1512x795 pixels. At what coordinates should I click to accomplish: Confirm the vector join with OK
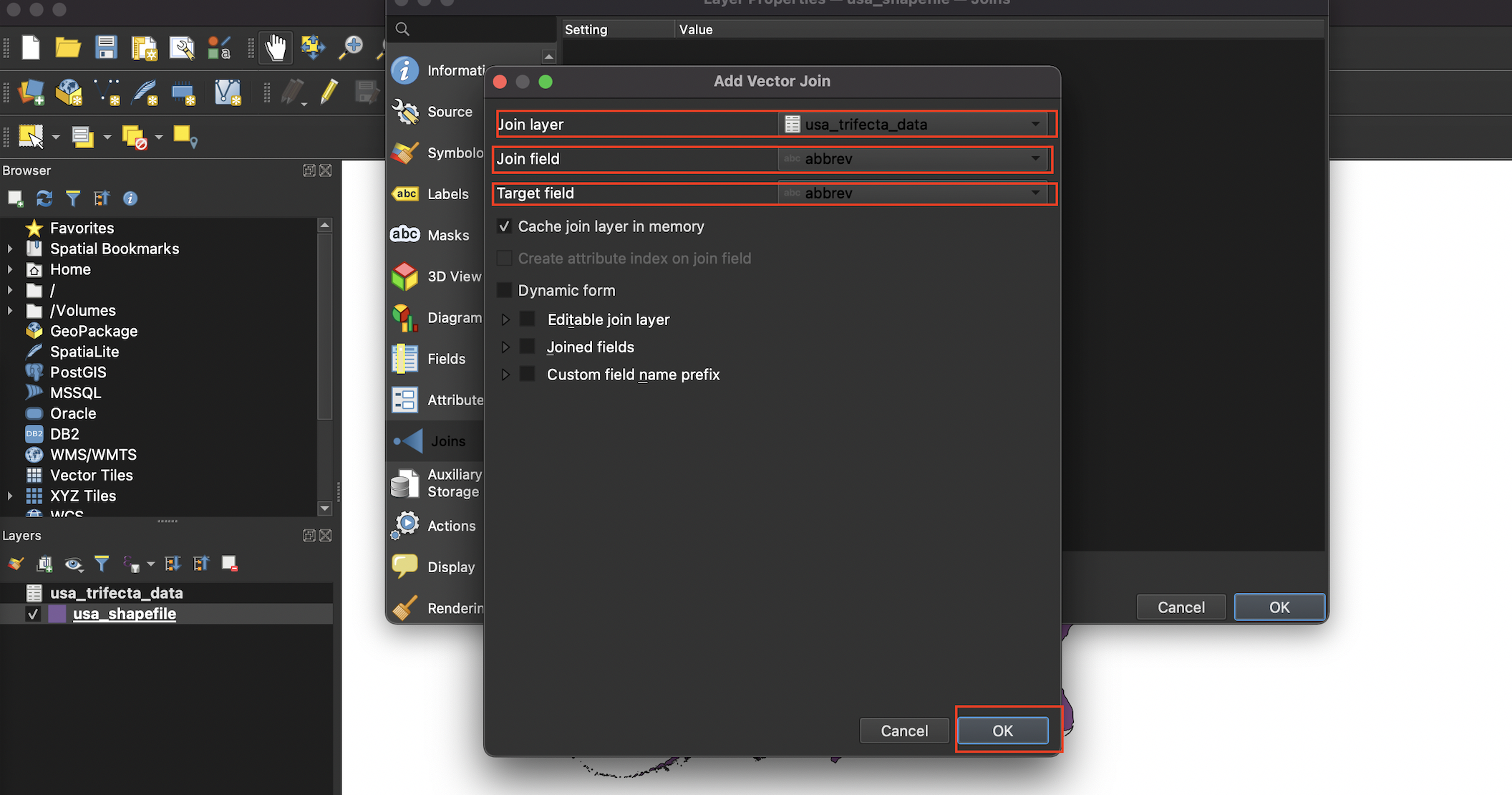[x=1002, y=731]
